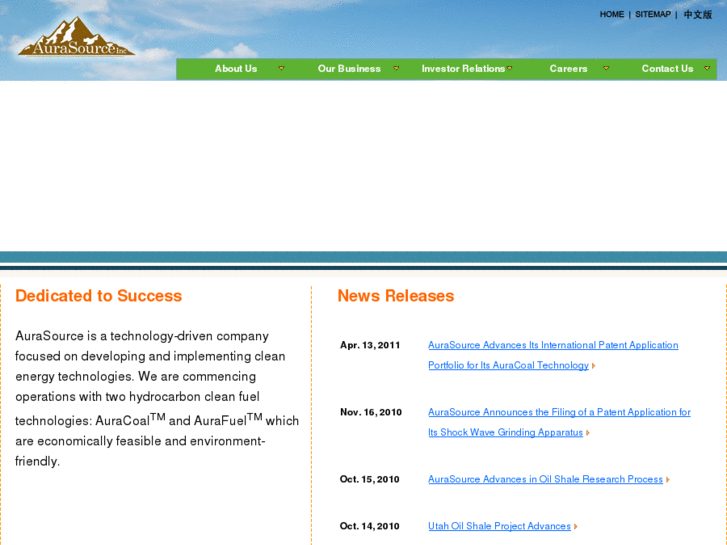
Task: Open the Careers menu
Action: tap(568, 69)
